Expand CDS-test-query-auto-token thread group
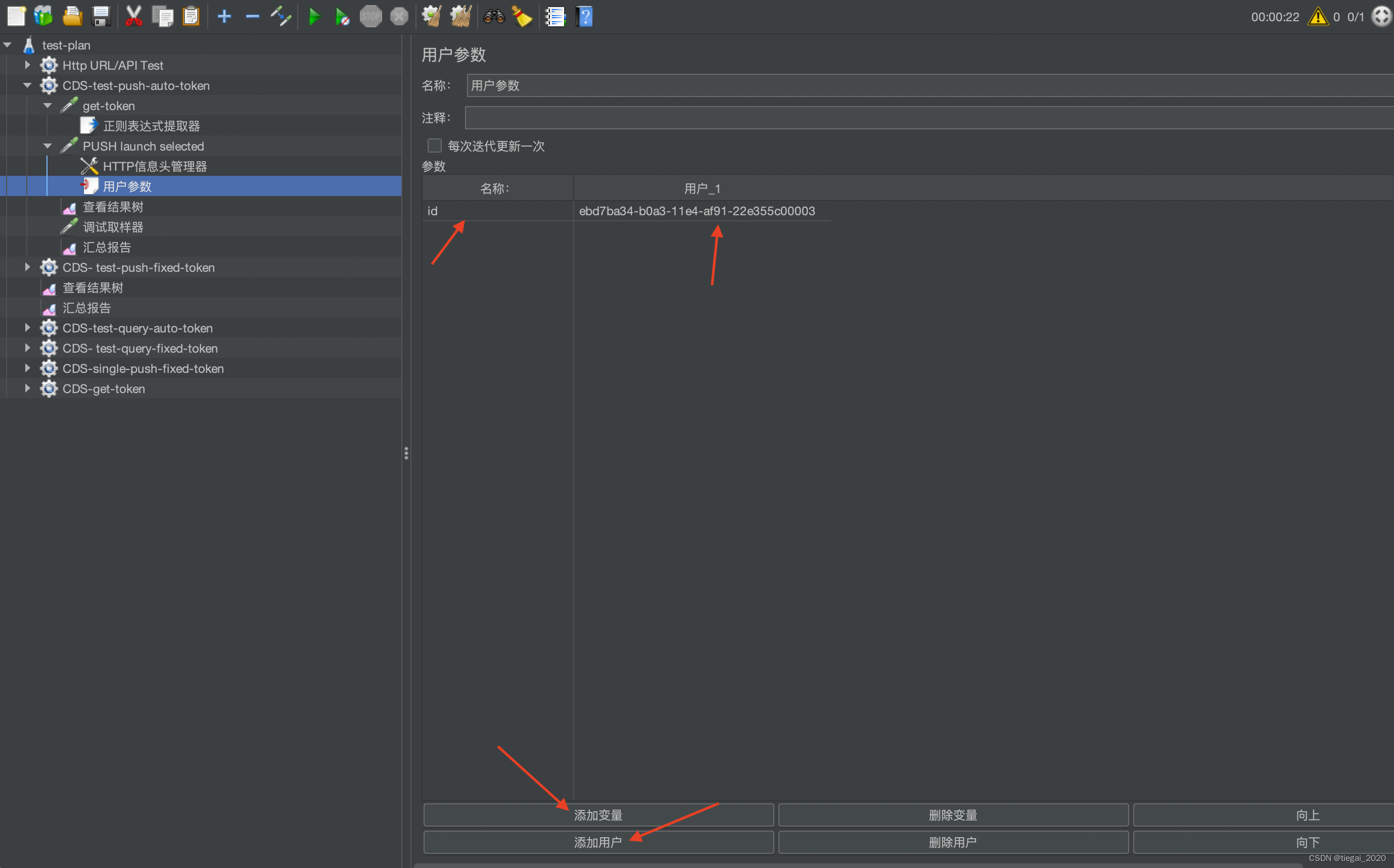This screenshot has width=1394, height=868. pyautogui.click(x=28, y=328)
